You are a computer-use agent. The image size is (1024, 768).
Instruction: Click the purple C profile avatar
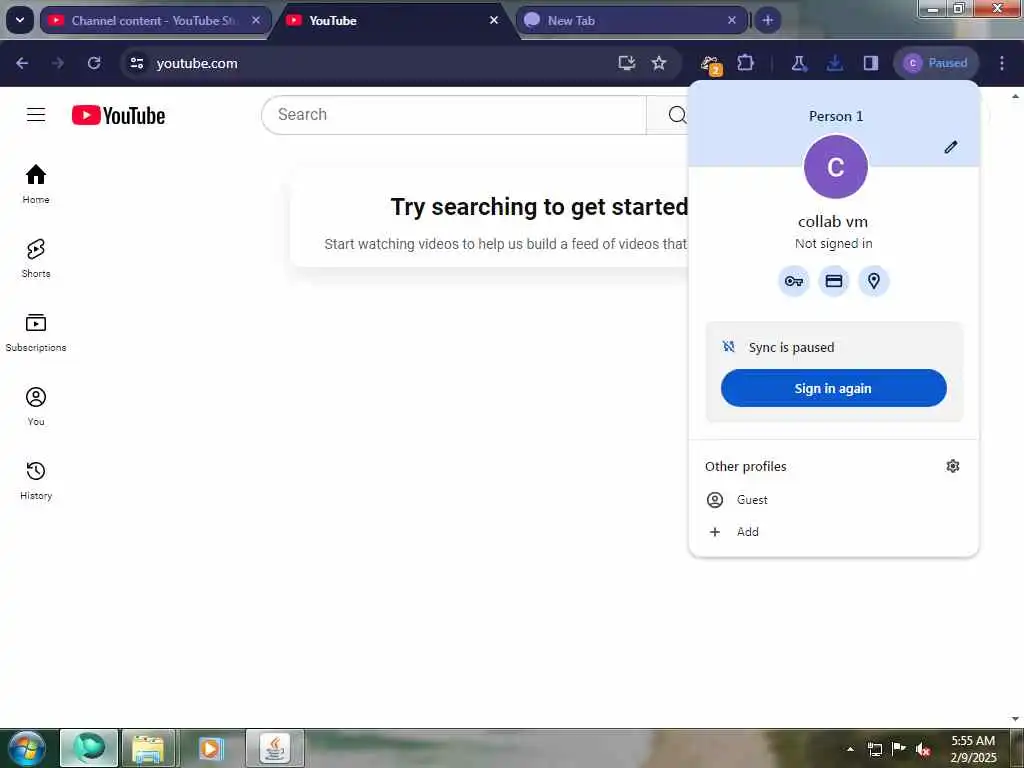(x=835, y=167)
